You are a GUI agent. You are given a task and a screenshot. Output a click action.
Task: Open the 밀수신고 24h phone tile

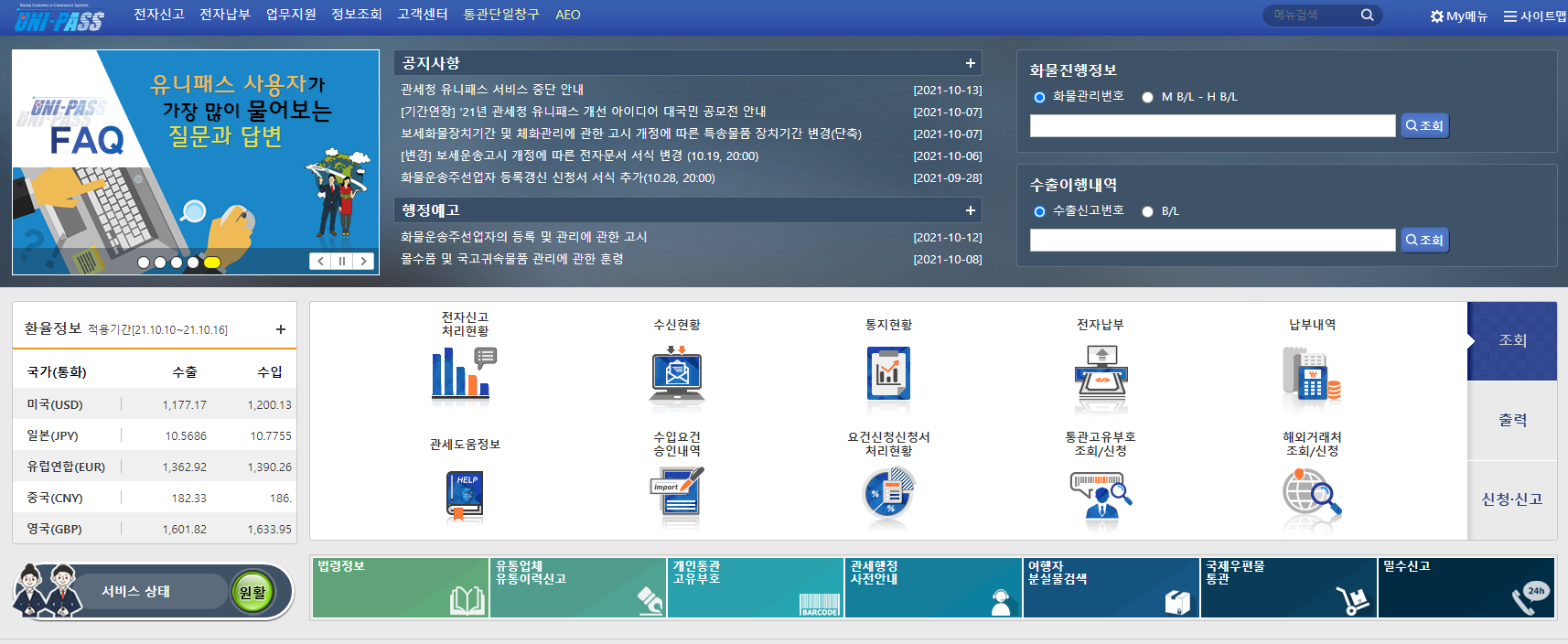[x=1466, y=588]
